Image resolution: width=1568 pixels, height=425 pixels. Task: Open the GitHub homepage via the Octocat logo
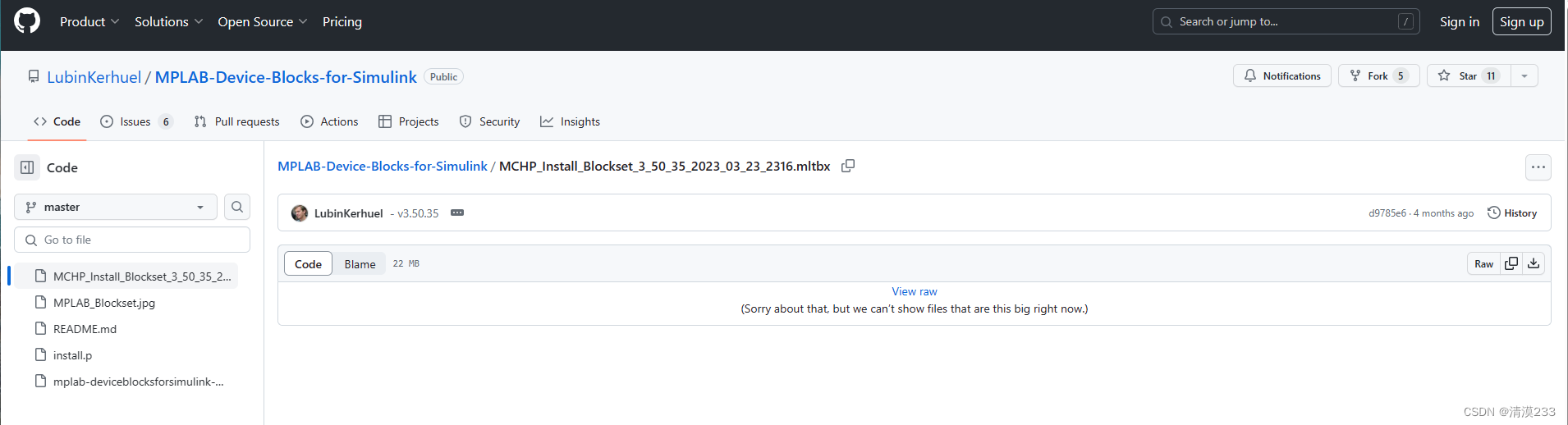point(27,21)
